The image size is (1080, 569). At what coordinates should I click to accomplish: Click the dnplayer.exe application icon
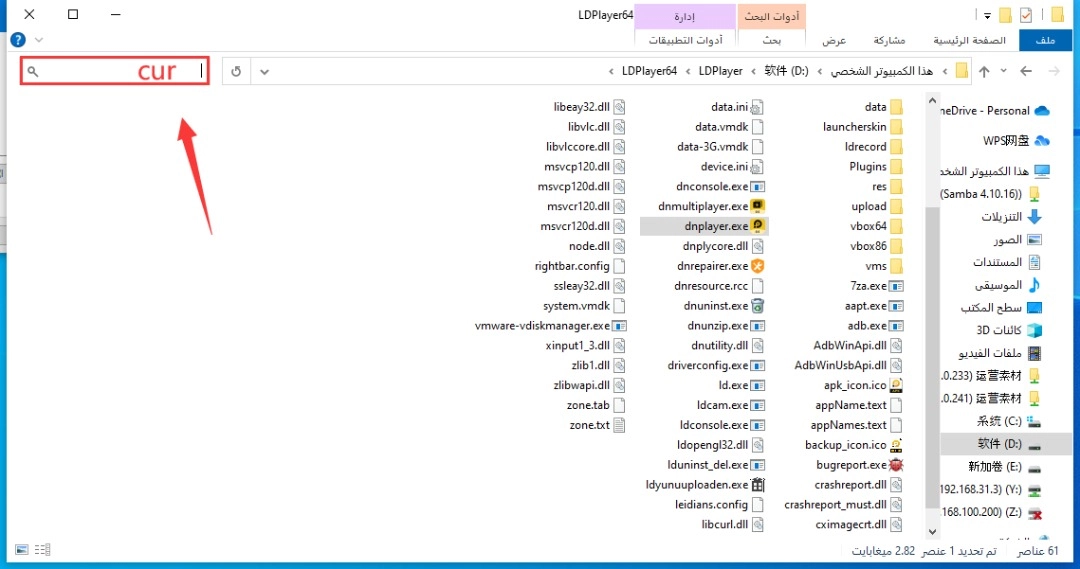(x=758, y=226)
